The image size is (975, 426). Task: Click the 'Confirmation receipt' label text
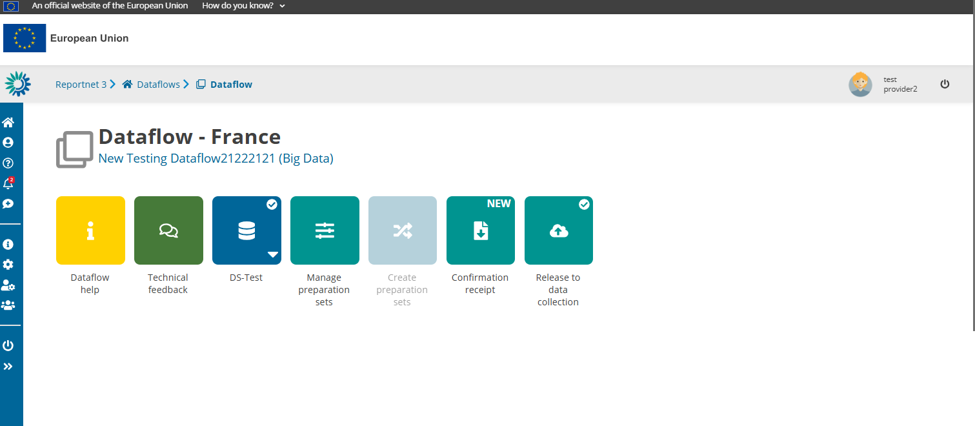point(480,284)
